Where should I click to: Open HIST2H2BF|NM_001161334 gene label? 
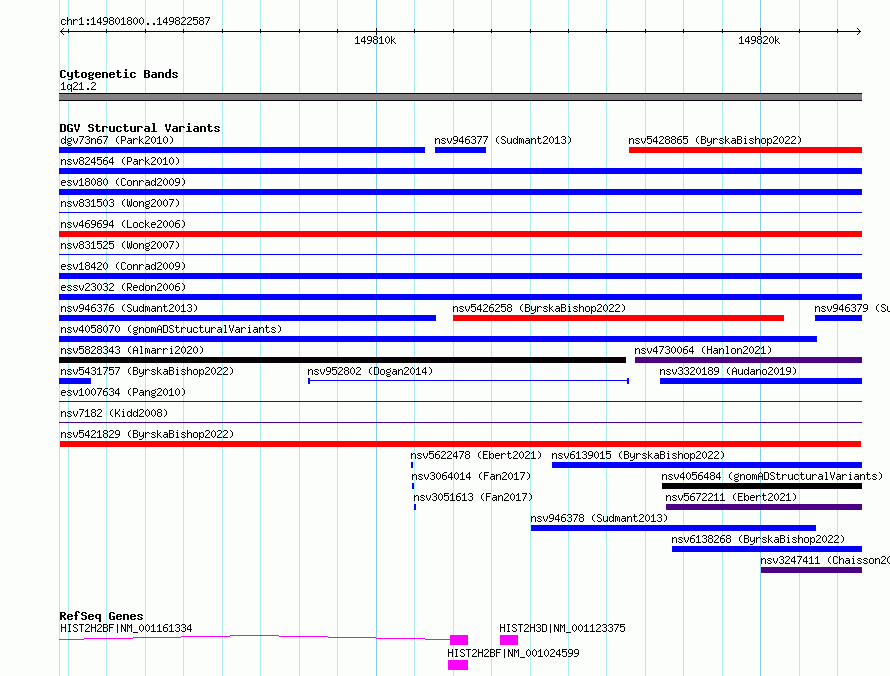click(x=126, y=628)
